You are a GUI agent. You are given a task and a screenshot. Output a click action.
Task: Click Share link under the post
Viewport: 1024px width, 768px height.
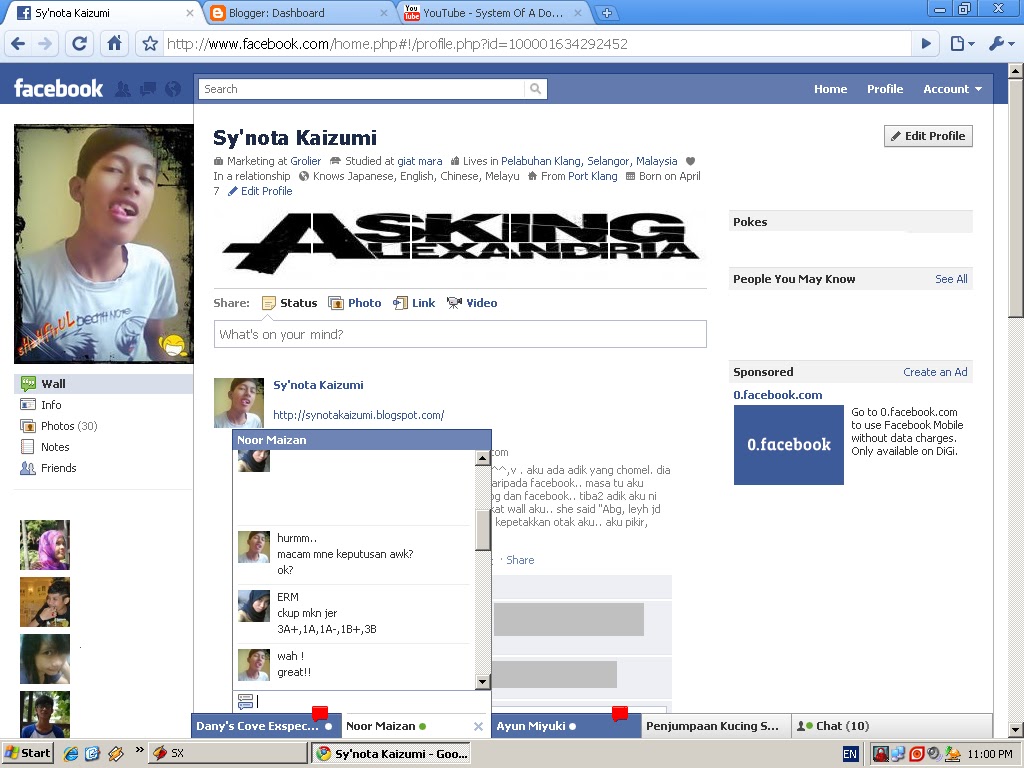coord(520,560)
